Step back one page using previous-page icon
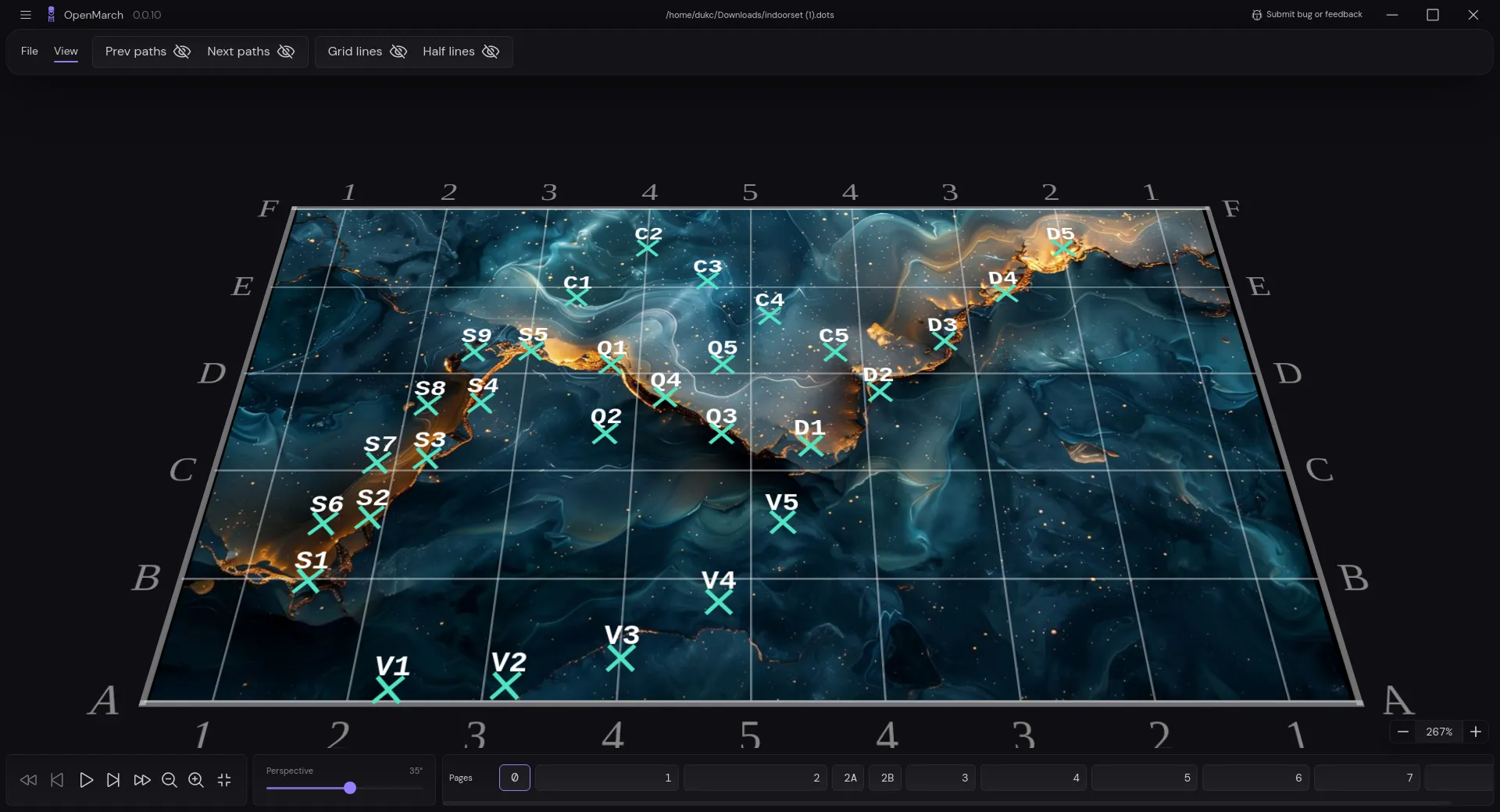 coord(57,780)
